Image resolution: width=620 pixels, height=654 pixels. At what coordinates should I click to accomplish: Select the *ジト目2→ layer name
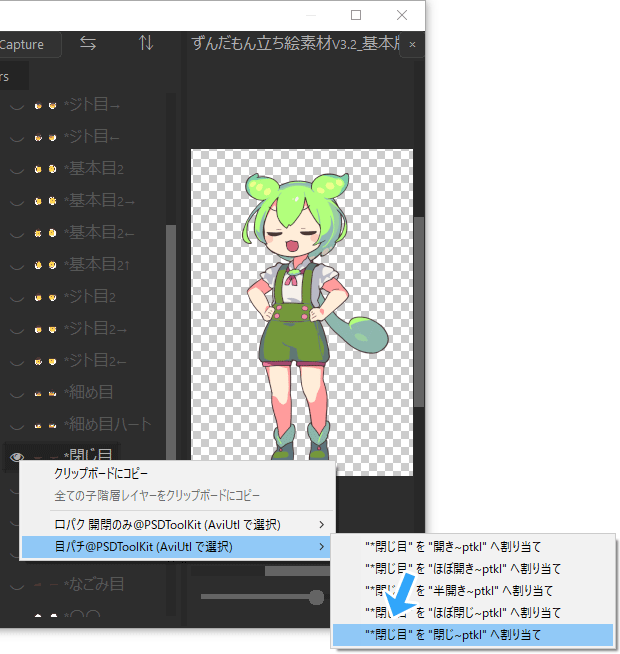(95, 329)
